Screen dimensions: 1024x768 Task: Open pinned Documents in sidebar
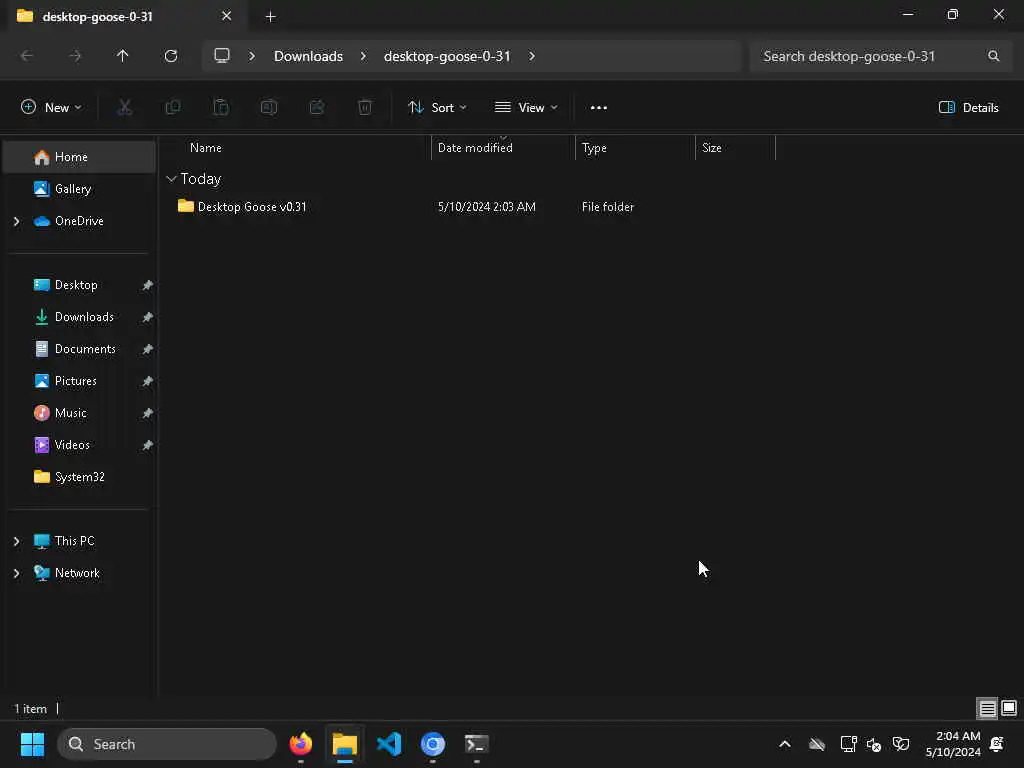click(x=80, y=349)
